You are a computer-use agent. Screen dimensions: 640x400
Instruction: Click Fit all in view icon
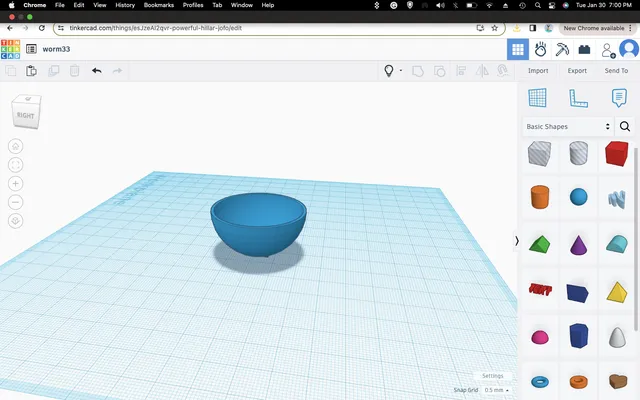click(16, 165)
